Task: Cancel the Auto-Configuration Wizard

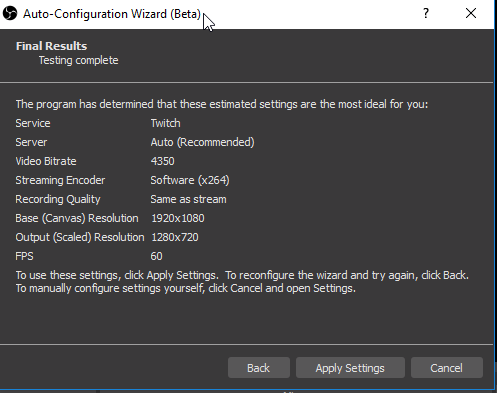Action: (x=447, y=368)
